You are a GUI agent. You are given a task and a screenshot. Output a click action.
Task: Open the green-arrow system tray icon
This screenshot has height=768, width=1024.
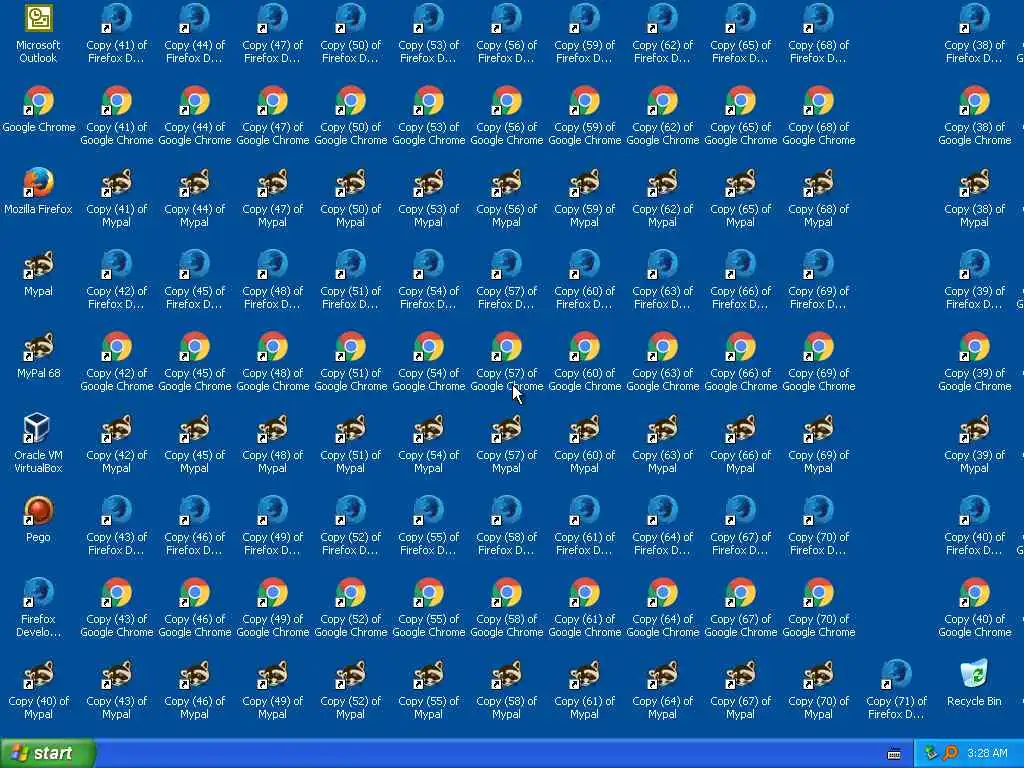coord(931,753)
